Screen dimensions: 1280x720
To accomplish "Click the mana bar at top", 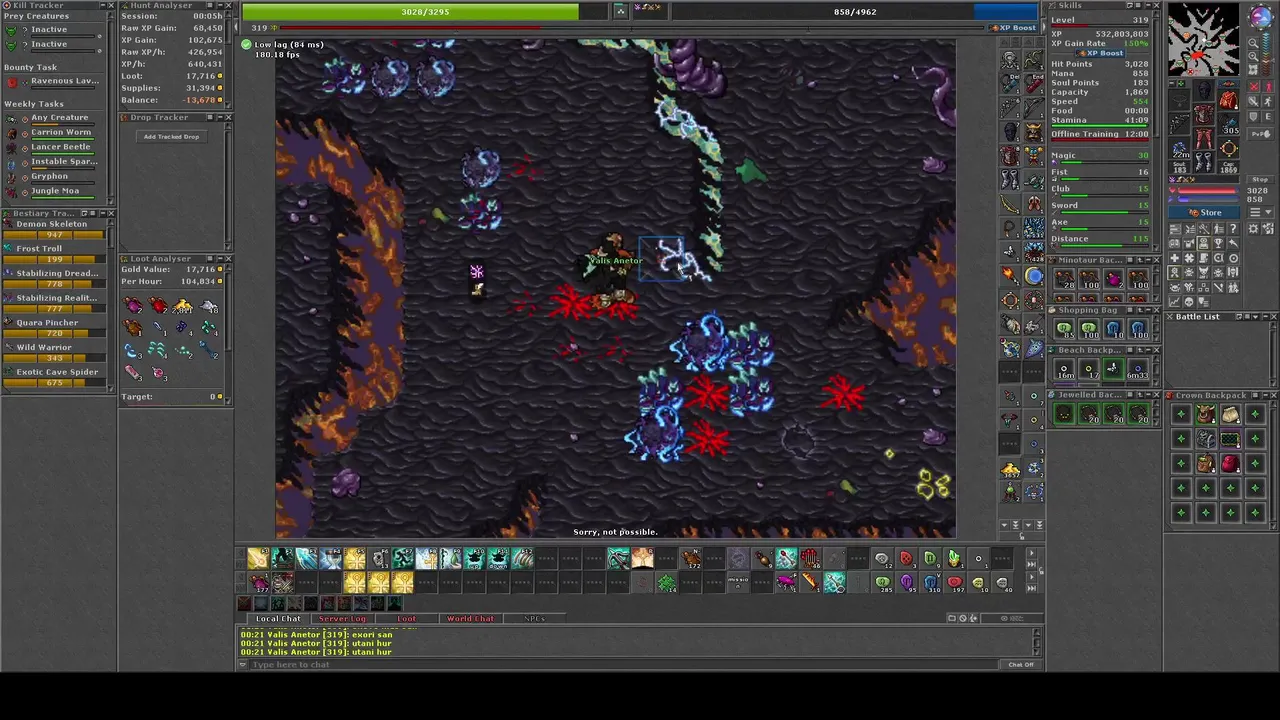I will click(x=854, y=12).
